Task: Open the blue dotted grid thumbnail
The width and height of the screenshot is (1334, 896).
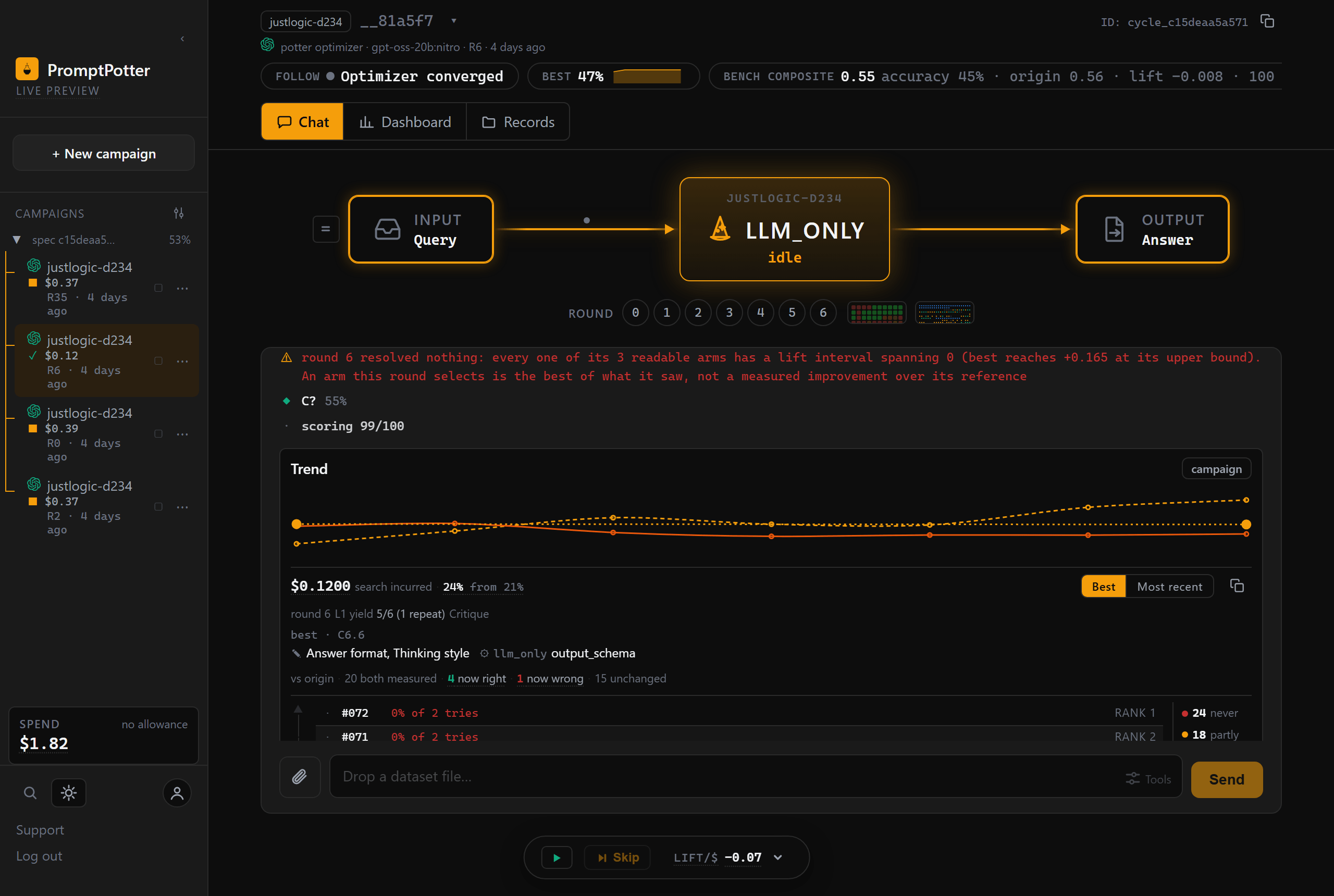Action: pyautogui.click(x=944, y=313)
